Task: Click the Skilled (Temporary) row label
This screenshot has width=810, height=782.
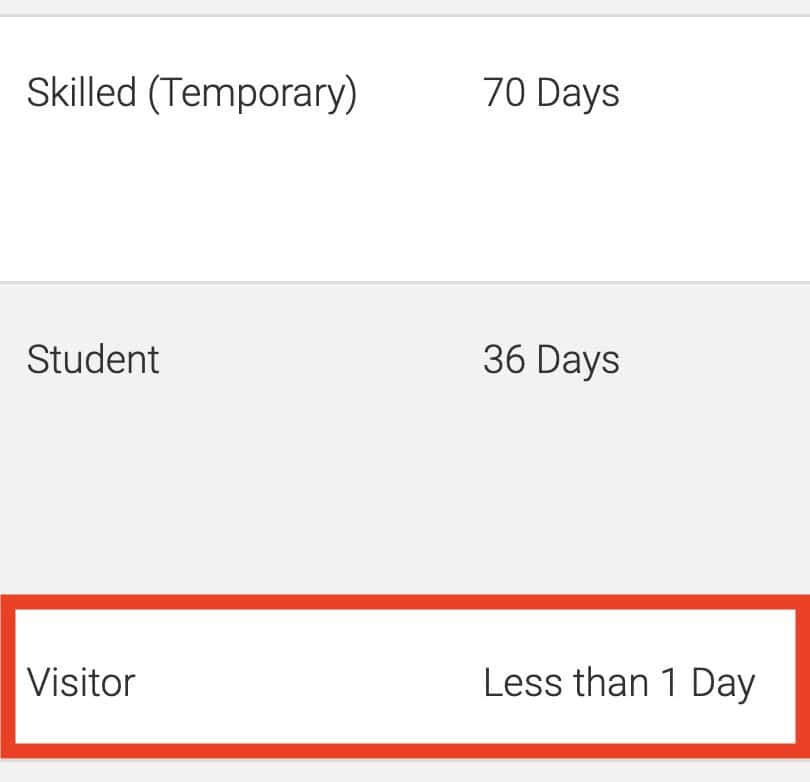Action: tap(191, 93)
